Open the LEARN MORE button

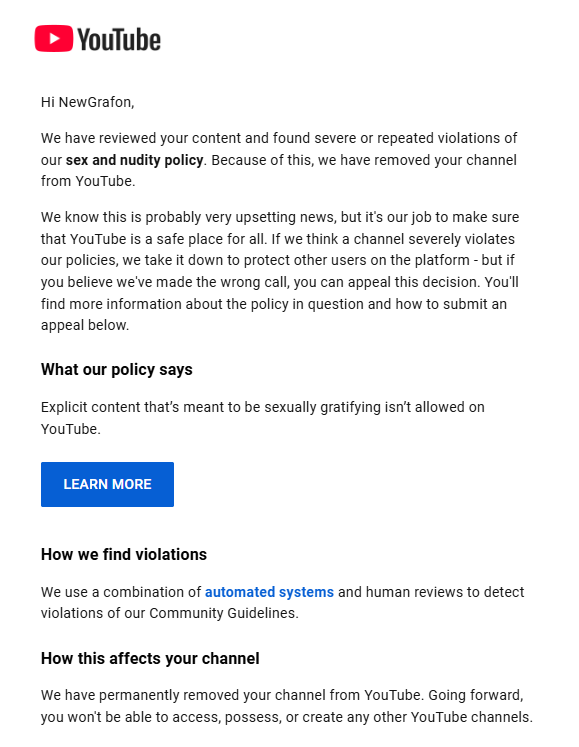pyautogui.click(x=107, y=484)
